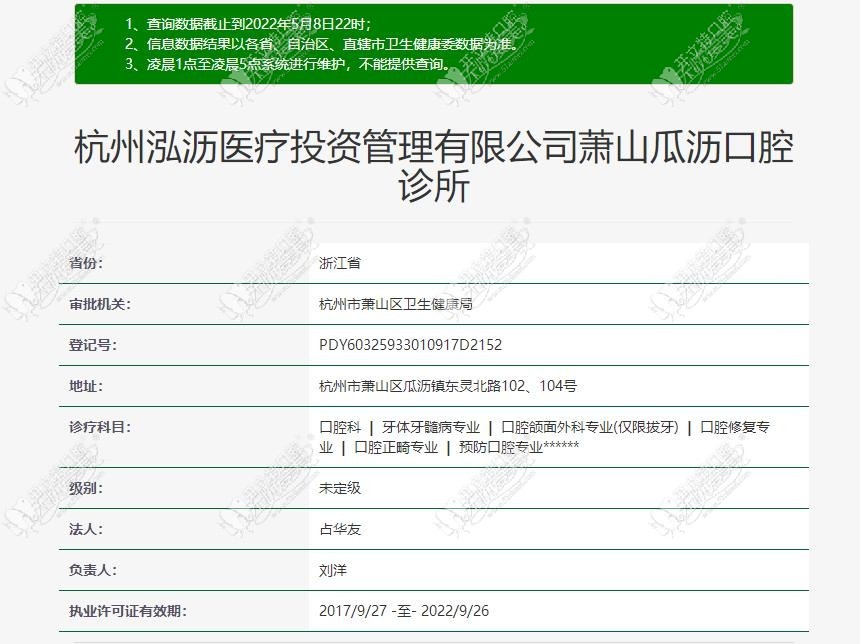The image size is (860, 644).
Task: Click the 诊疗科目 label
Action: click(100, 427)
